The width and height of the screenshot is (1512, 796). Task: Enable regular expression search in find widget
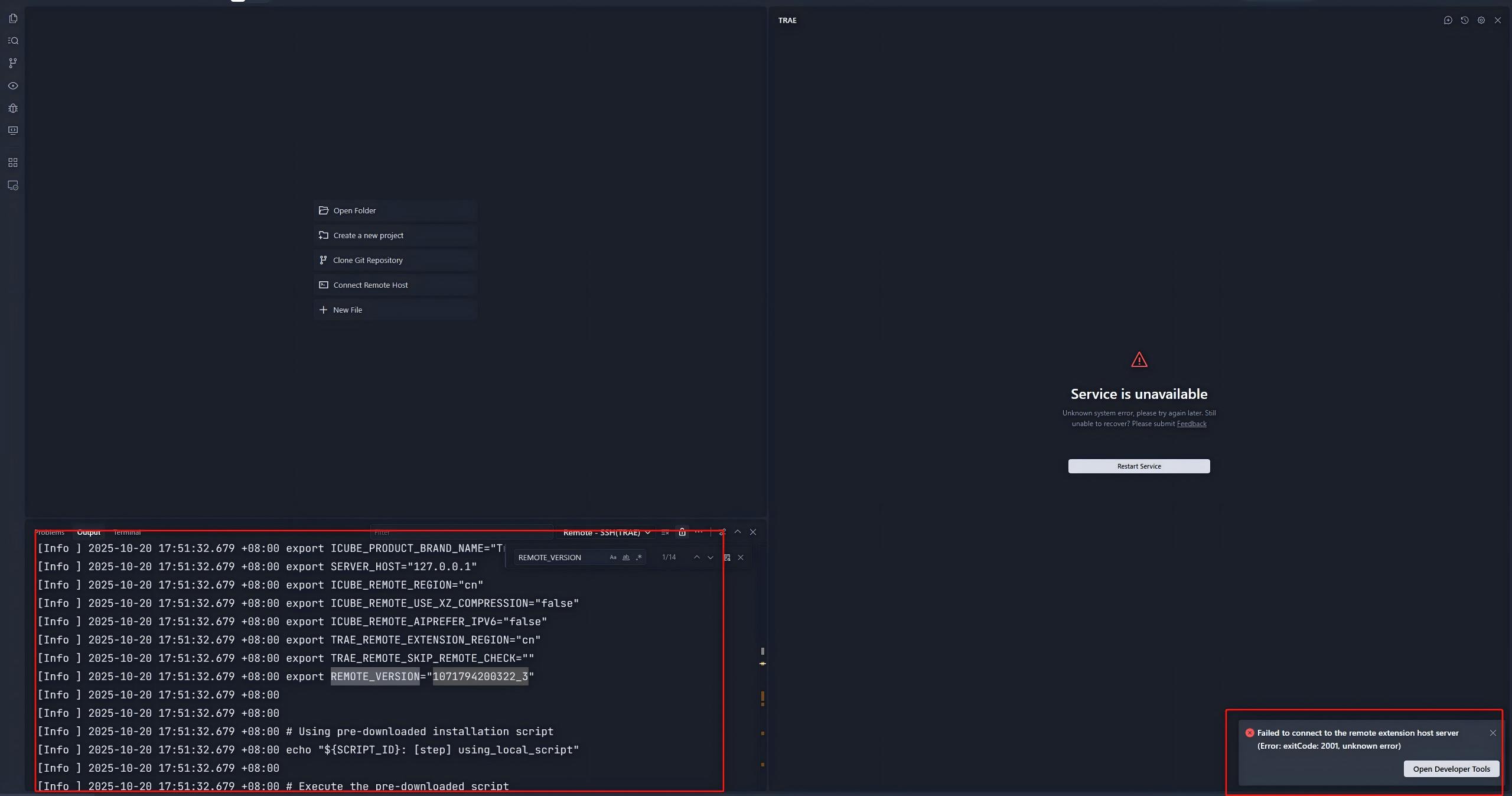[638, 557]
